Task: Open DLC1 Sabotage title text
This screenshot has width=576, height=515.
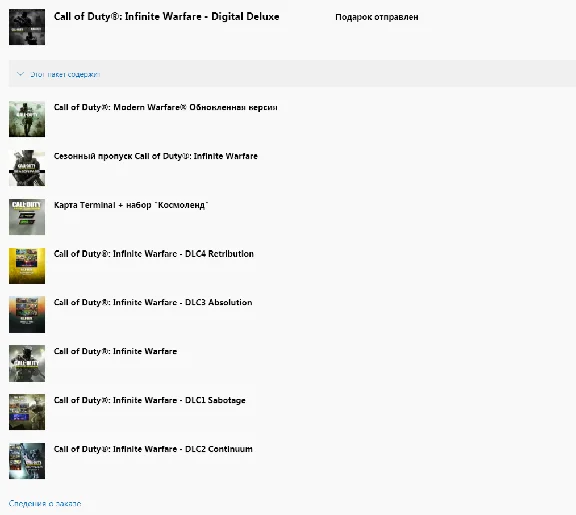Action: click(x=150, y=400)
